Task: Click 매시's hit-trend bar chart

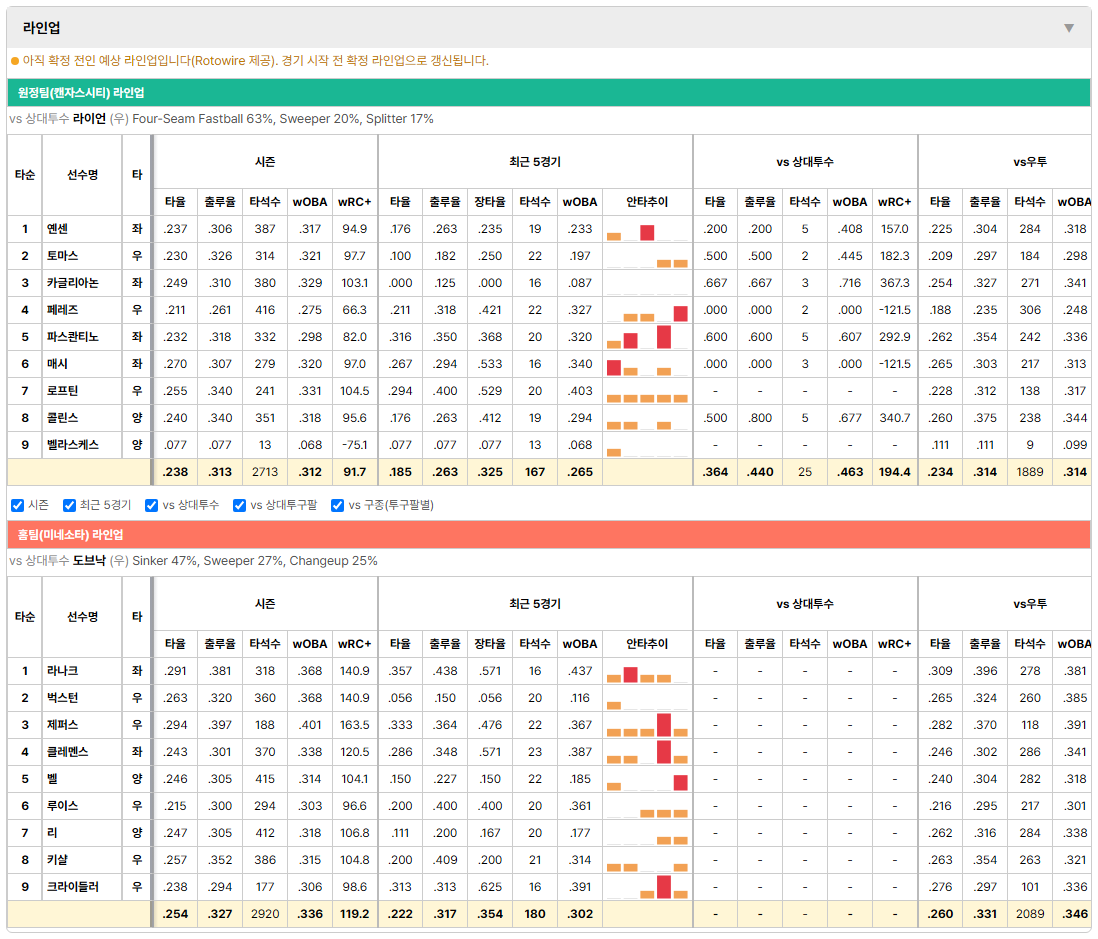Action: pos(647,364)
